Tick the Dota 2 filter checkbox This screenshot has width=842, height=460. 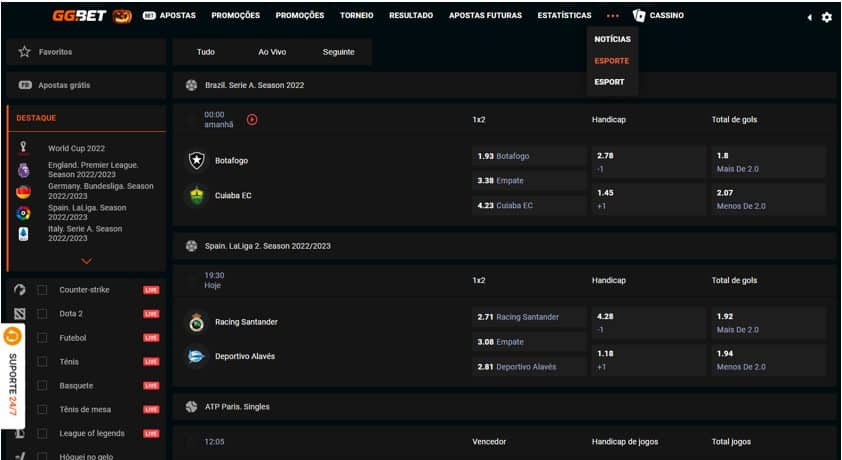(42, 314)
